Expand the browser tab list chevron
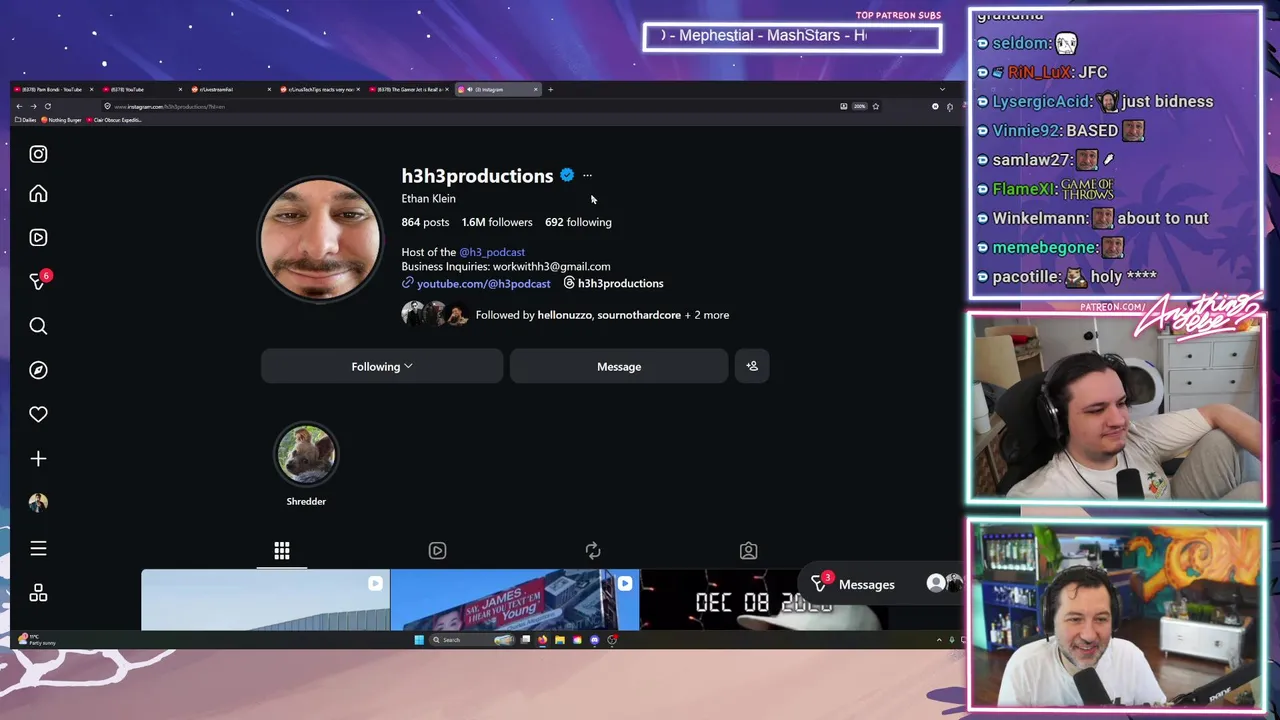Screen dimensions: 1280x720 [941, 89]
